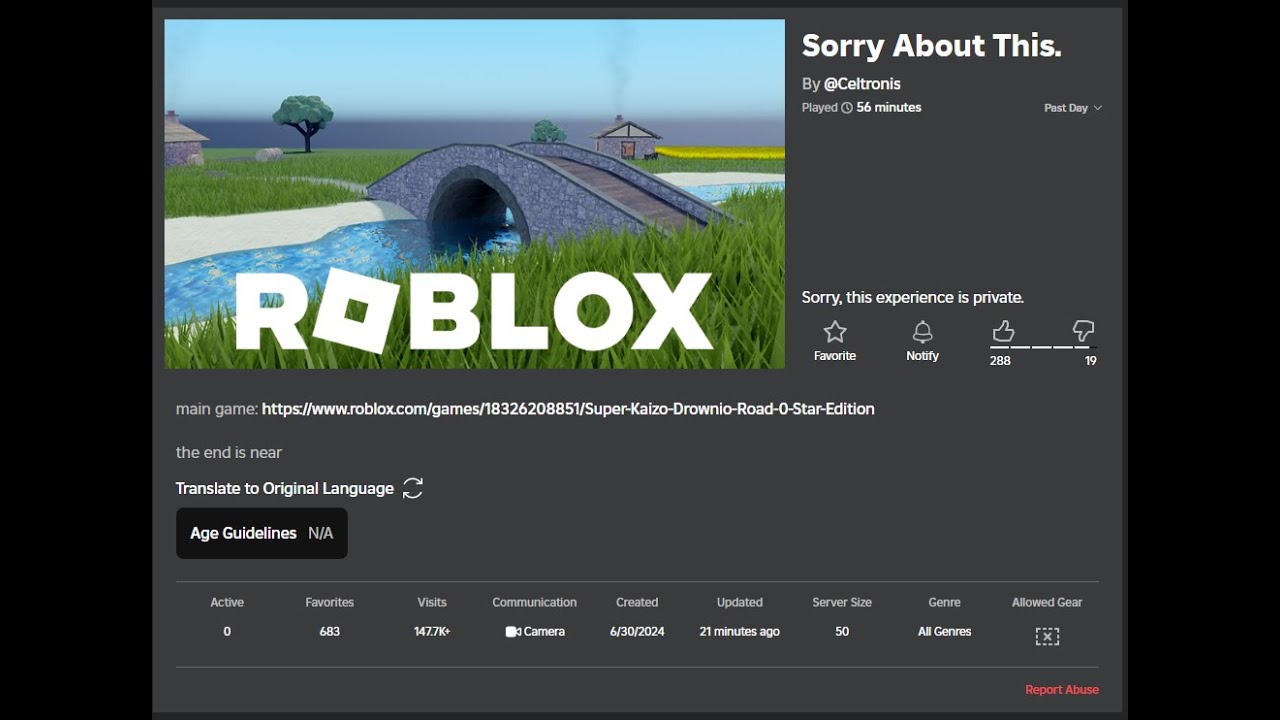Screen dimensions: 1280x720
Task: Click the game thumbnail image
Action: tap(475, 194)
